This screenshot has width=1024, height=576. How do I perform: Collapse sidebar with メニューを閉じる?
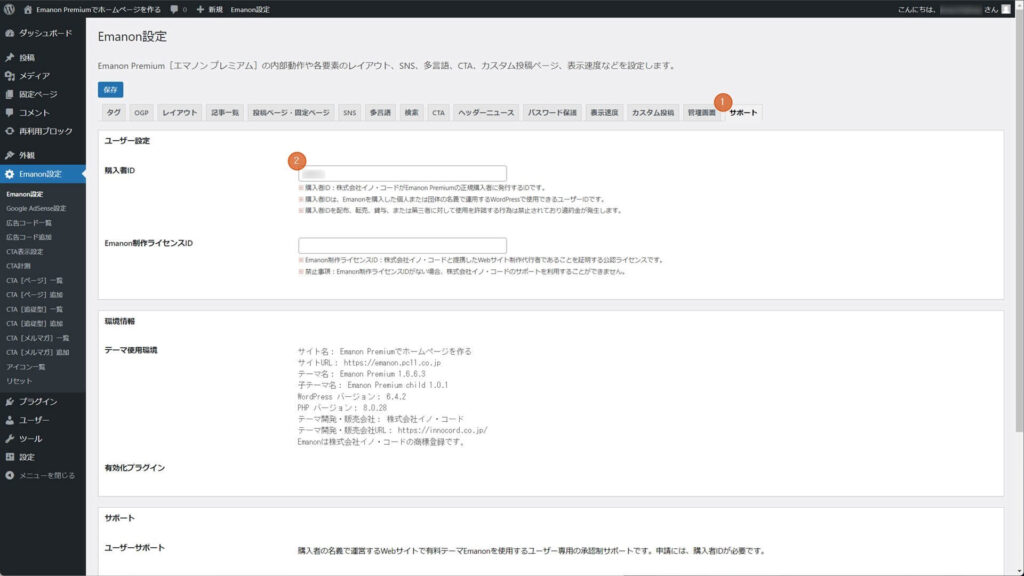click(46, 475)
